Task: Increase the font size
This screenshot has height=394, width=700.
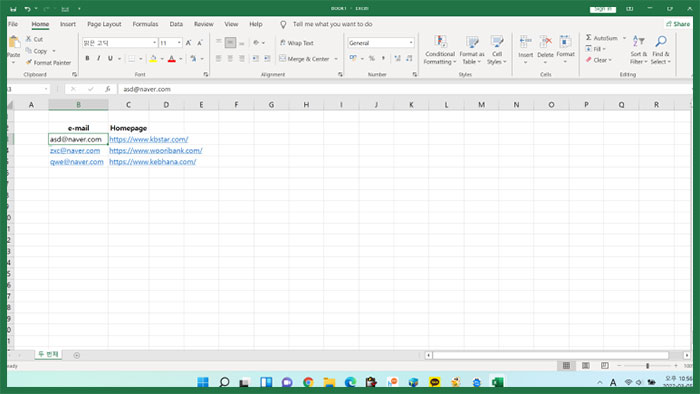Action: pos(188,43)
